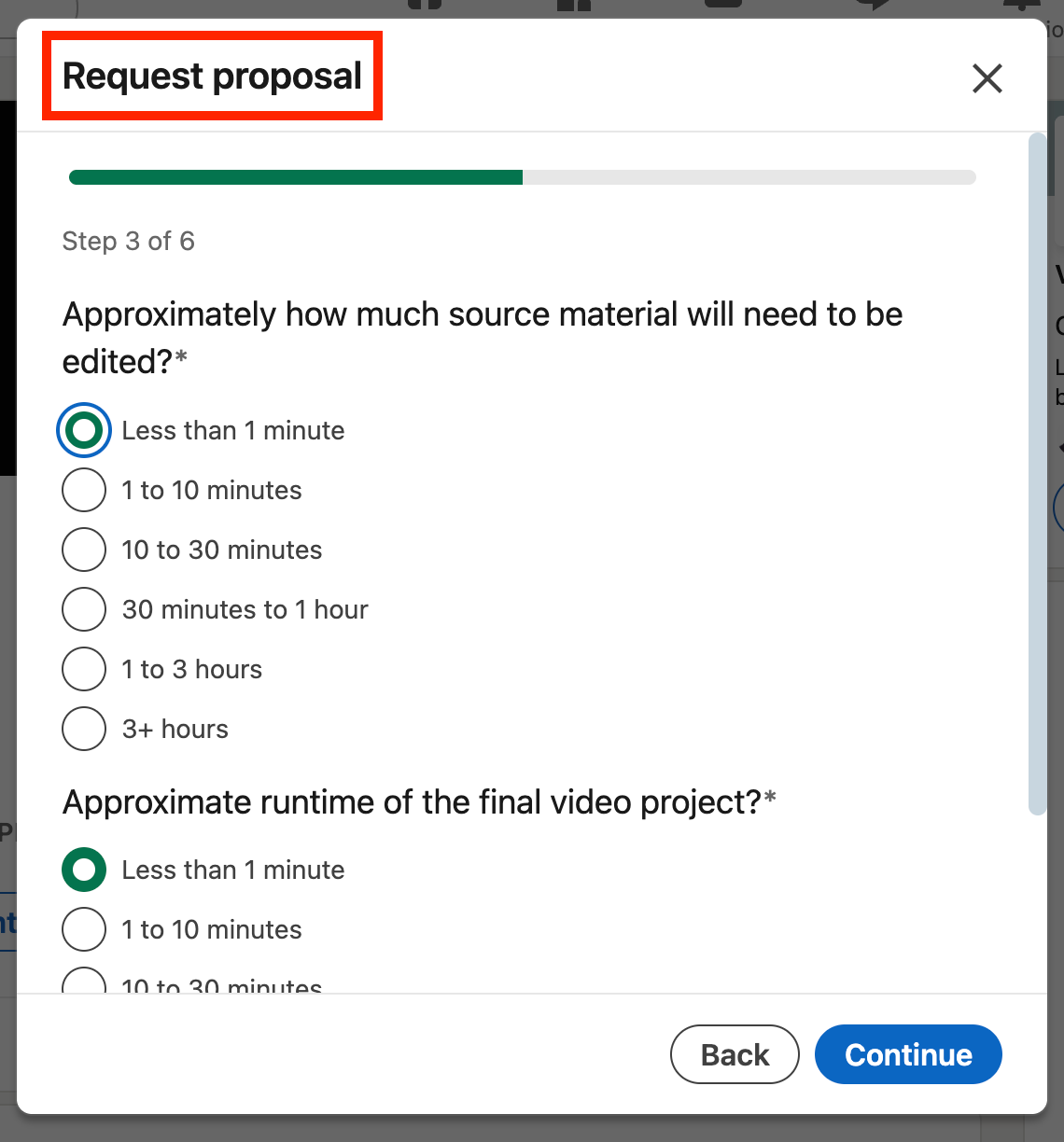This screenshot has width=1064, height=1142.
Task: Re-select 'Less than 1 minute' source material option
Action: (x=84, y=430)
